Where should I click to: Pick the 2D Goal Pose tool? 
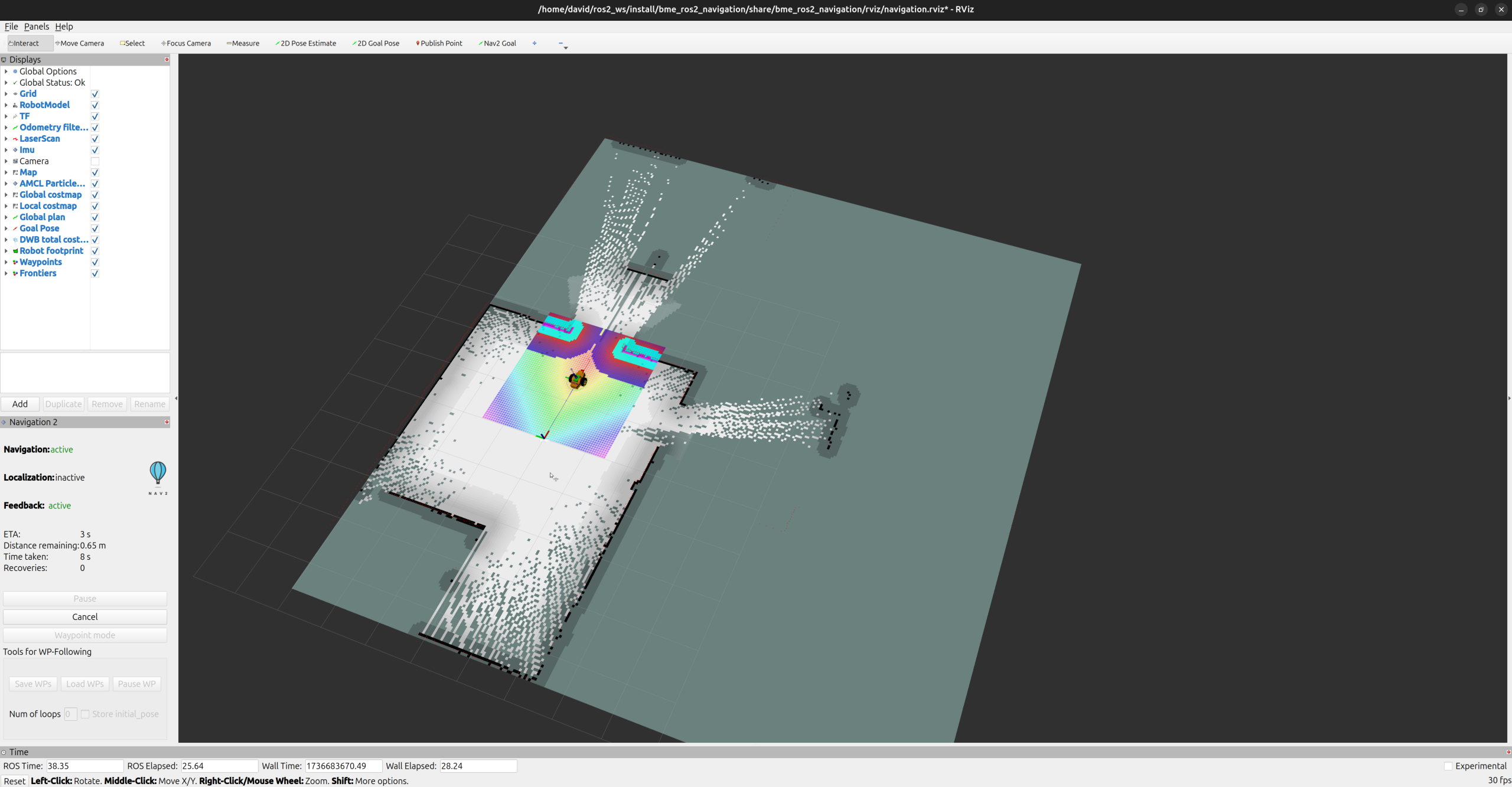pyautogui.click(x=376, y=43)
